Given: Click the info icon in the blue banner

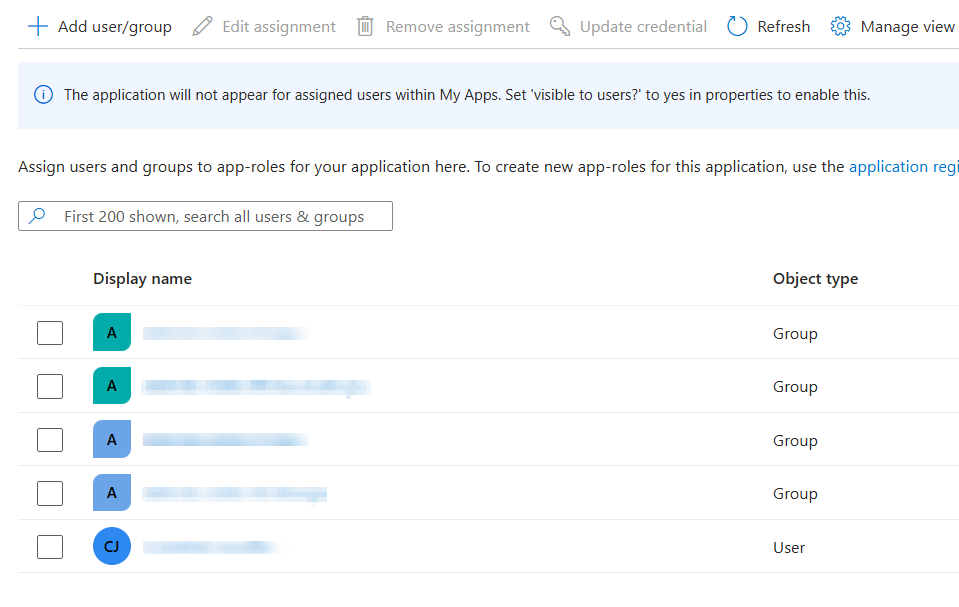Looking at the screenshot, I should (43, 95).
